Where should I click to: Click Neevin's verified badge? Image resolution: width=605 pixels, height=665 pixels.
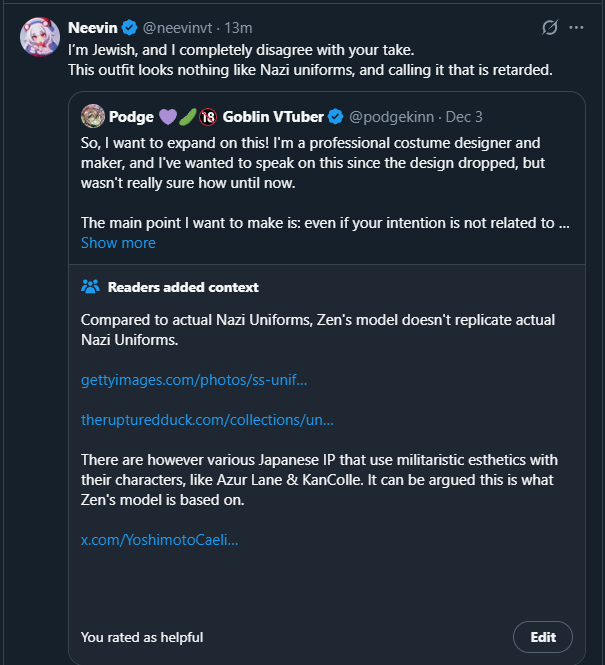coord(127,28)
